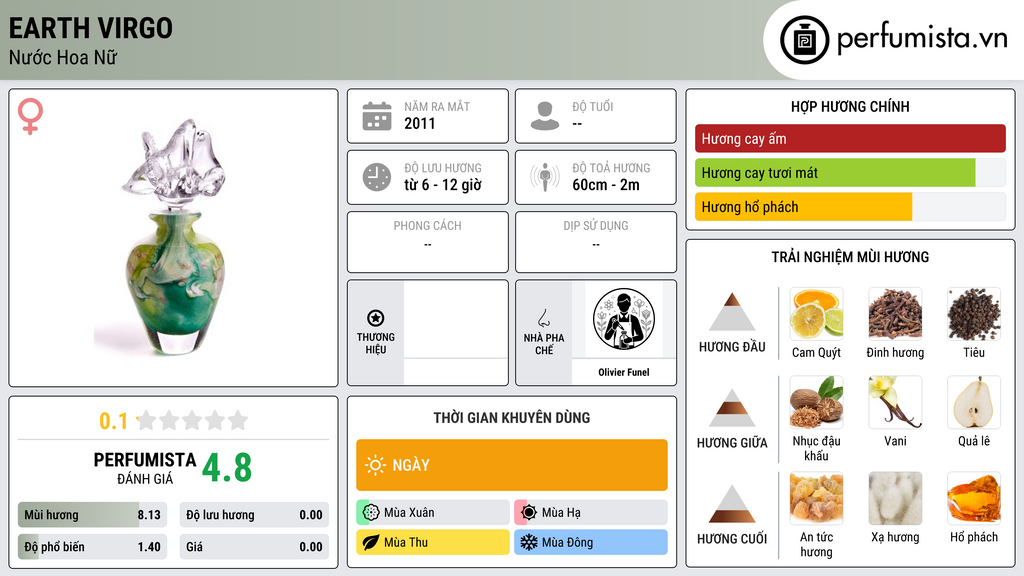Image resolution: width=1024 pixels, height=576 pixels.
Task: Click the Hương cay tươi mát green bar
Action: point(850,173)
